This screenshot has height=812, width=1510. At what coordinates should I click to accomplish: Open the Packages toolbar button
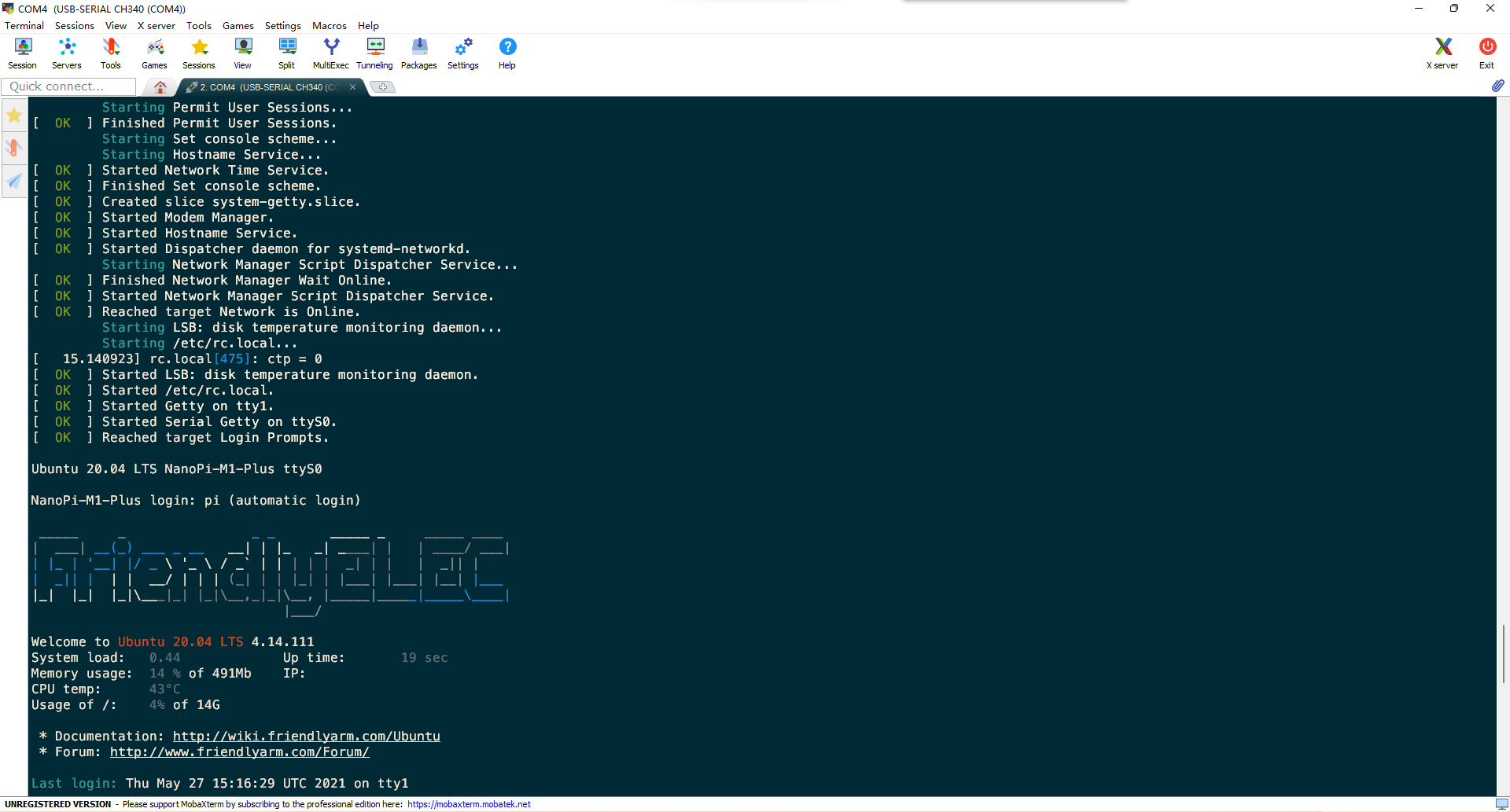click(x=419, y=53)
